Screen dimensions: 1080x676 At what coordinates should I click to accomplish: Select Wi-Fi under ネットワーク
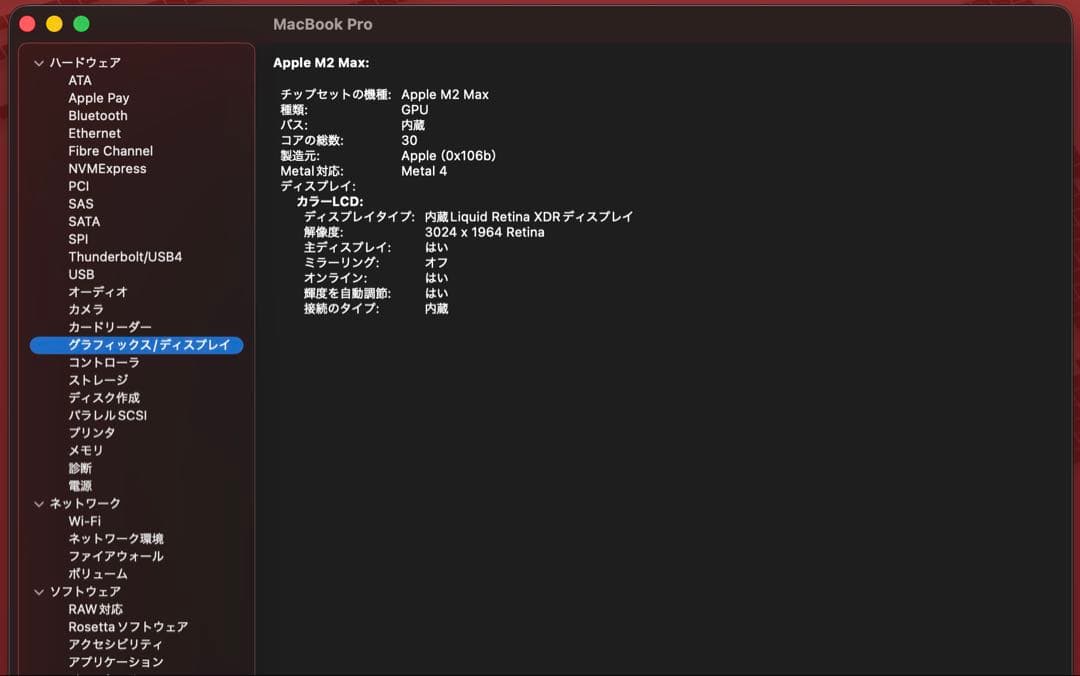click(84, 521)
